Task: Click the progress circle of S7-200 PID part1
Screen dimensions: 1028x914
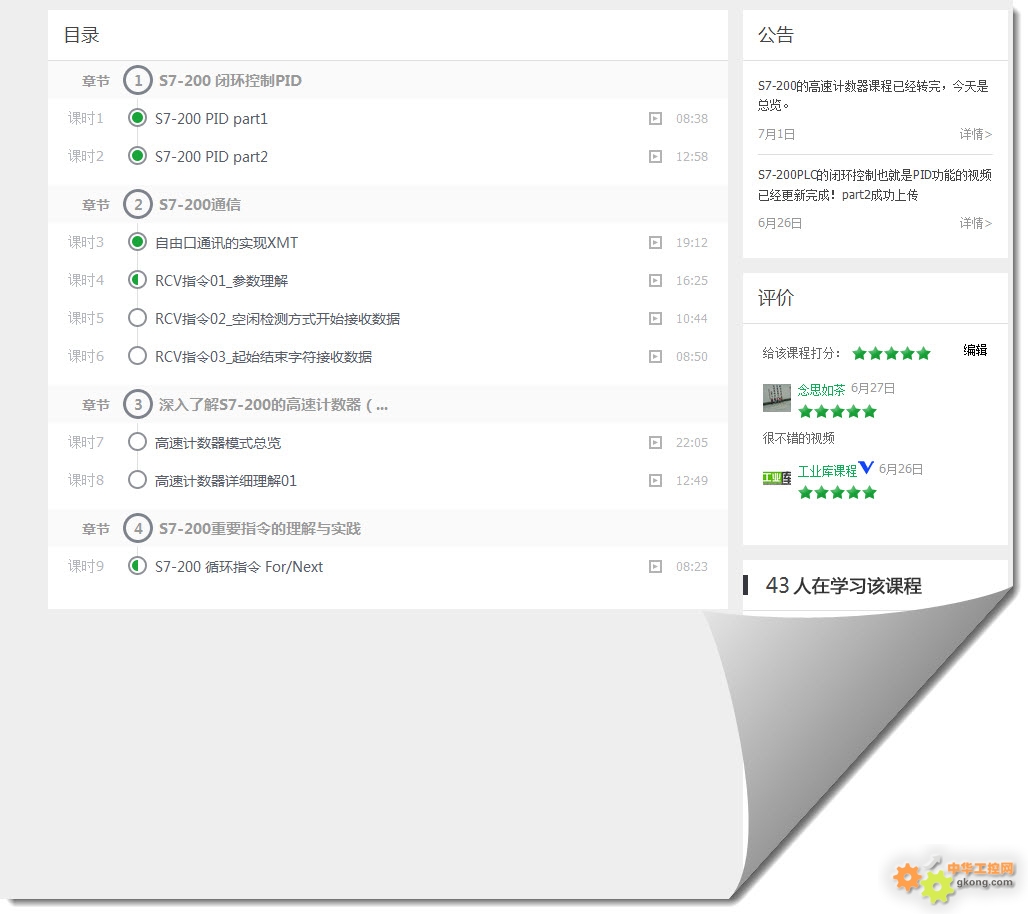Action: (x=137, y=118)
